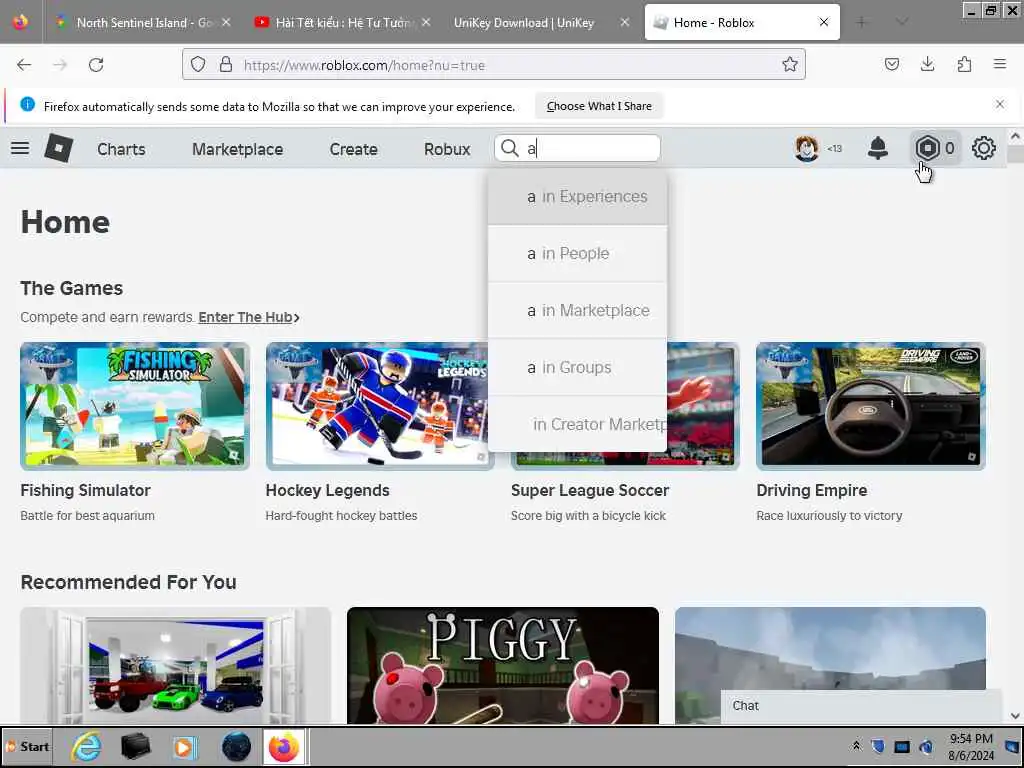Search 'a' in Groups
This screenshot has width=1024, height=768.
point(577,367)
